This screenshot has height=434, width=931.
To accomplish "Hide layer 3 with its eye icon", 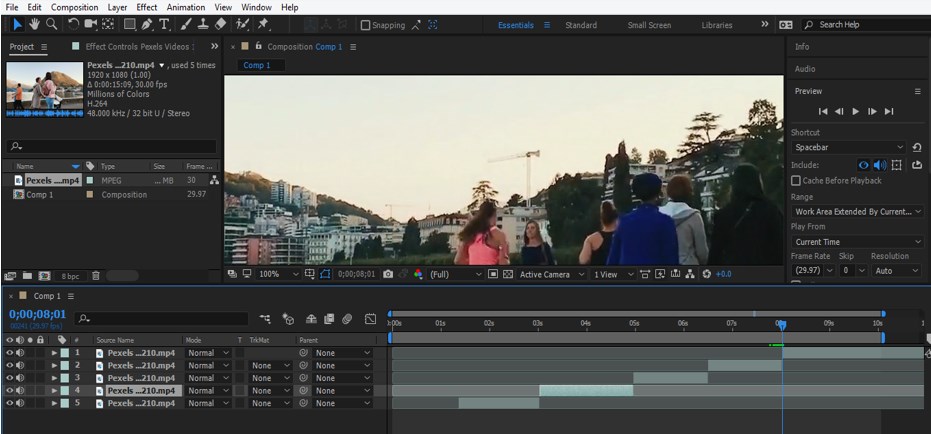I will pyautogui.click(x=10, y=378).
